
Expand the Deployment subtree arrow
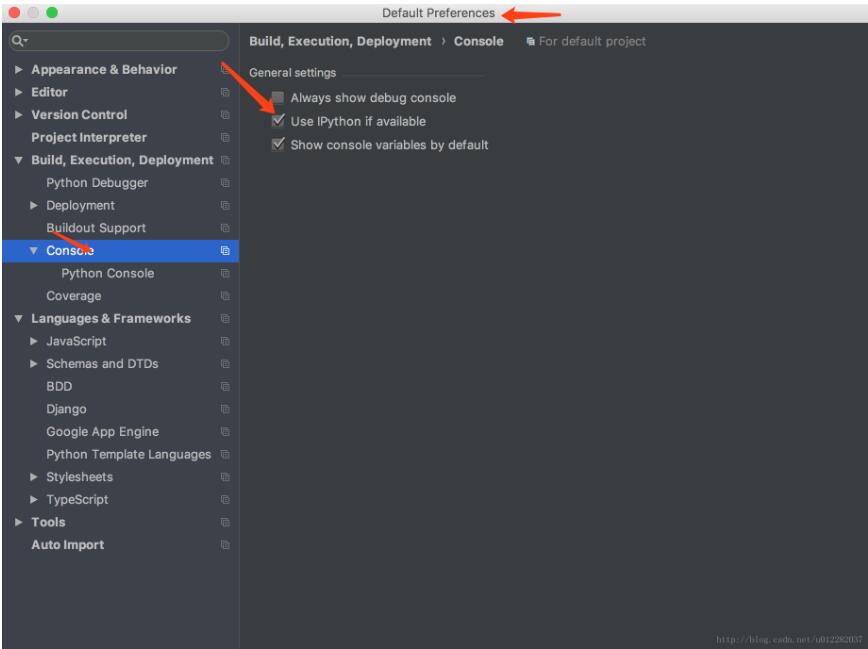click(34, 206)
